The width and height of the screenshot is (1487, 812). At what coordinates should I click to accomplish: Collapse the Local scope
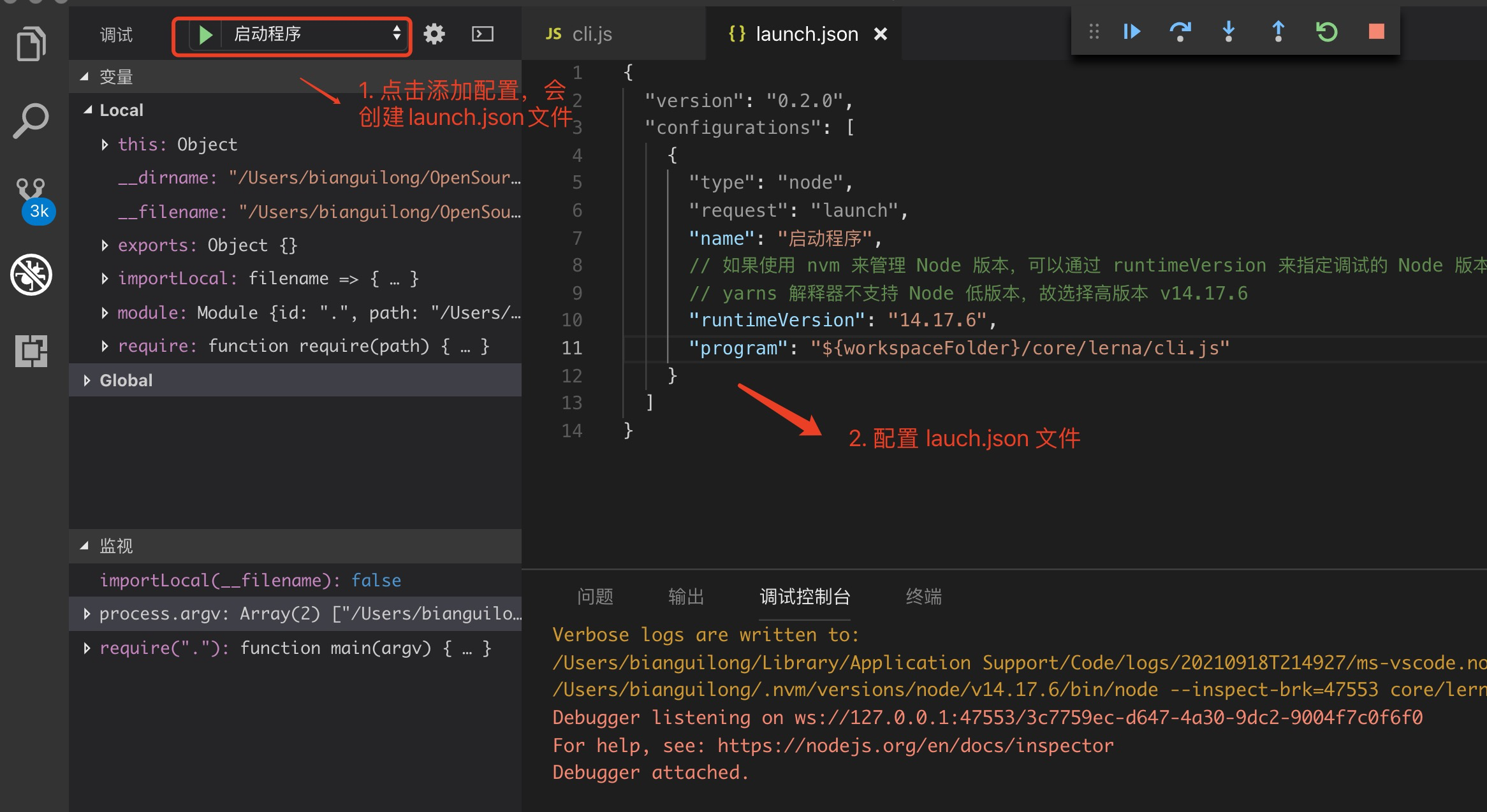pos(88,110)
